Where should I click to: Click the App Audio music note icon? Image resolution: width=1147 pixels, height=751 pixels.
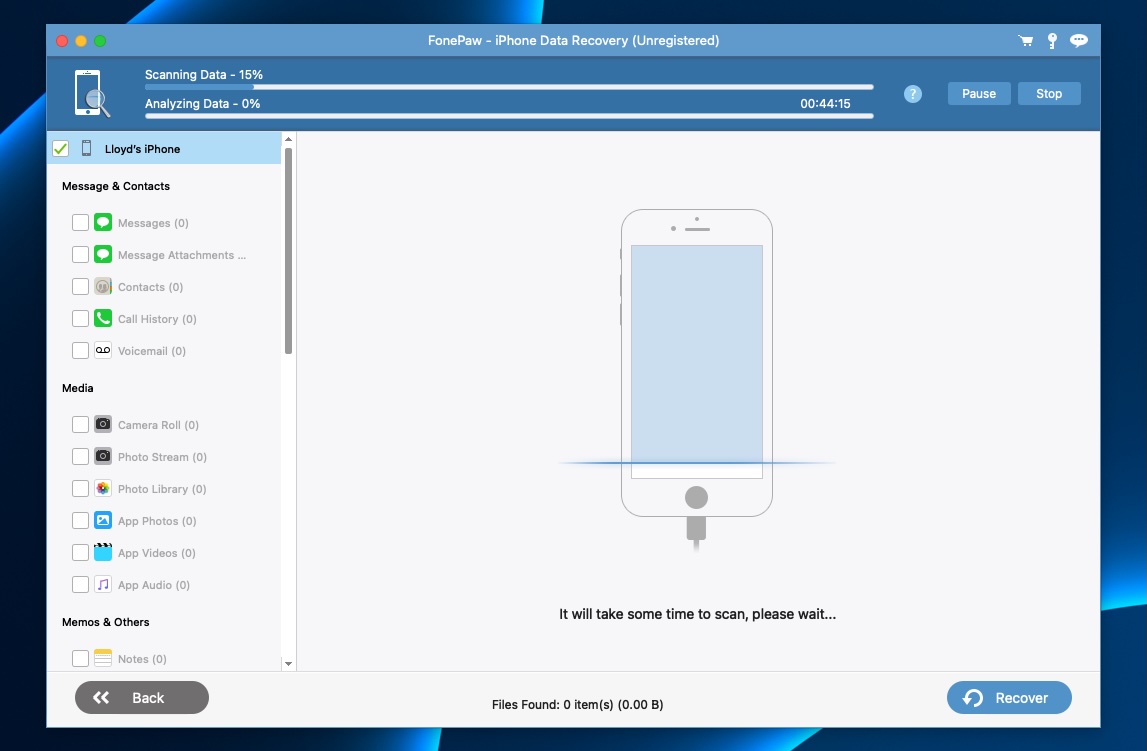point(103,584)
